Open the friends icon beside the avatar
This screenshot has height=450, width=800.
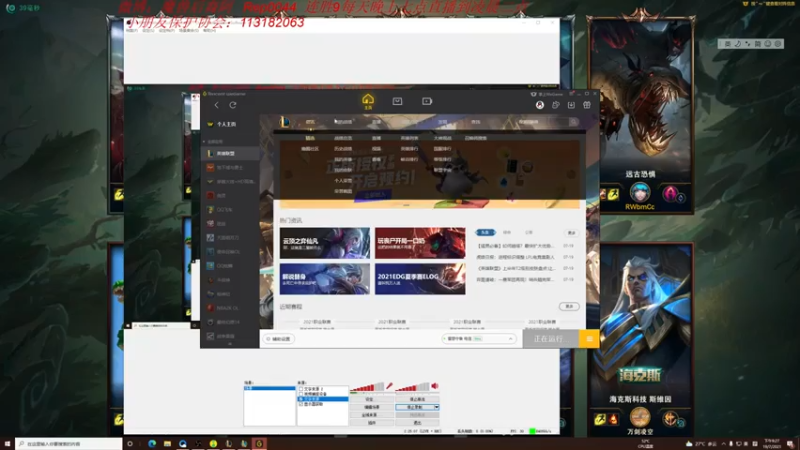point(556,105)
